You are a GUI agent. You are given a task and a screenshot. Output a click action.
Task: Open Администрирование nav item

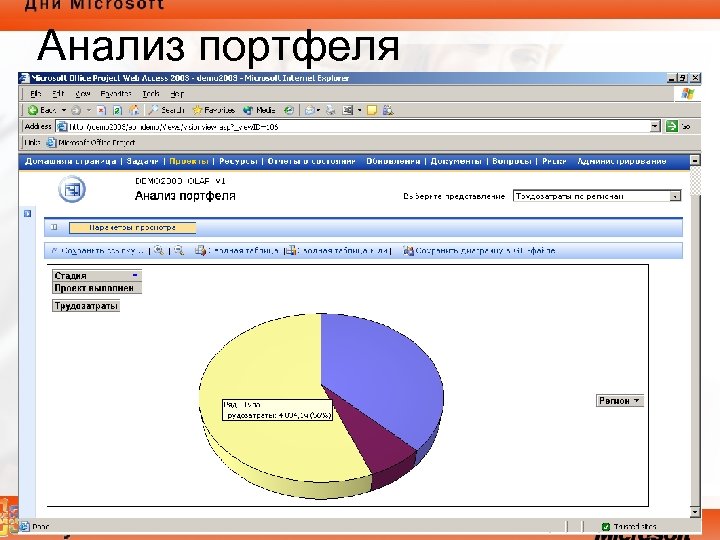point(622,161)
